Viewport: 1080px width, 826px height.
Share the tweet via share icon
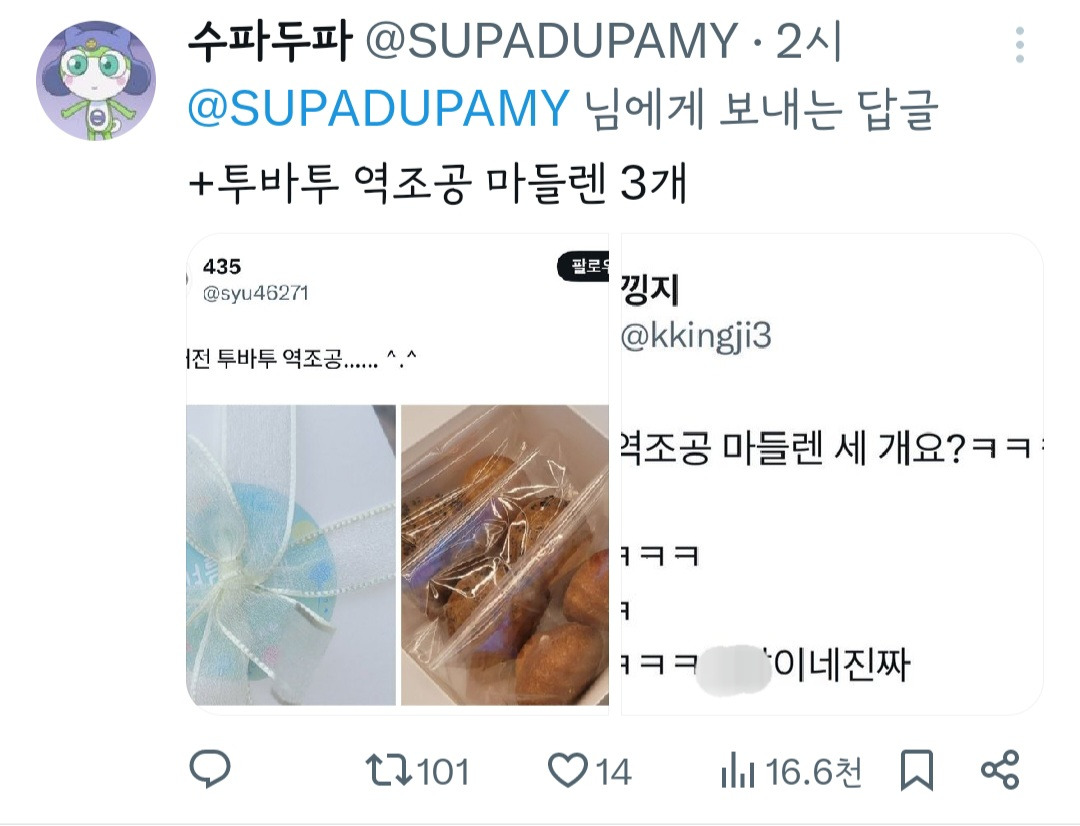(x=1000, y=770)
